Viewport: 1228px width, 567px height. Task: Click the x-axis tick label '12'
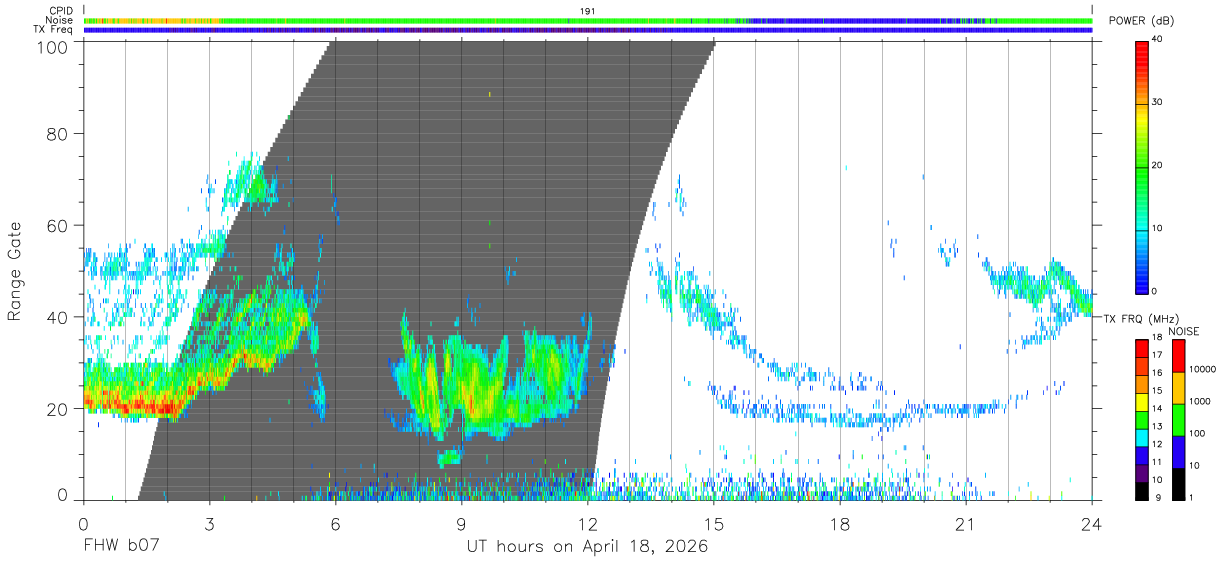pos(587,524)
